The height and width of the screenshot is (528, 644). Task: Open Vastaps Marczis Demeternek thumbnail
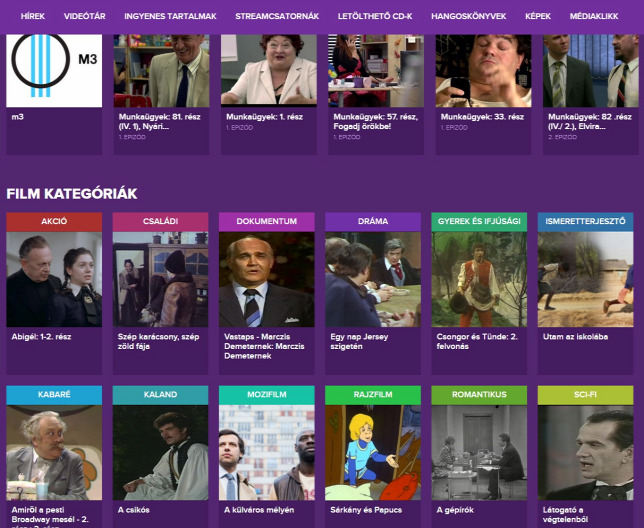tap(267, 279)
